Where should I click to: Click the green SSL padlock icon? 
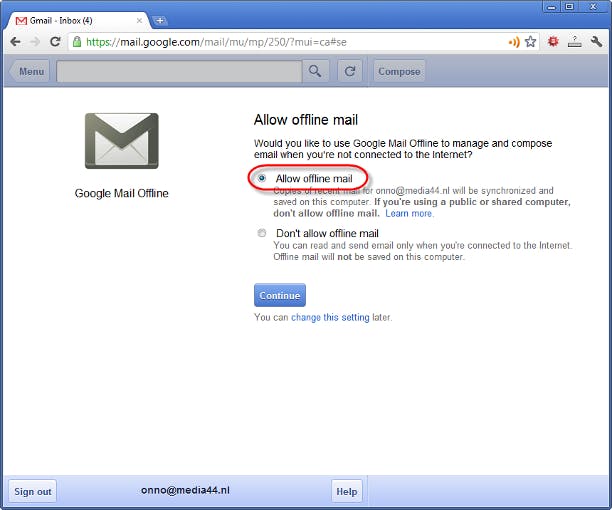[x=77, y=42]
